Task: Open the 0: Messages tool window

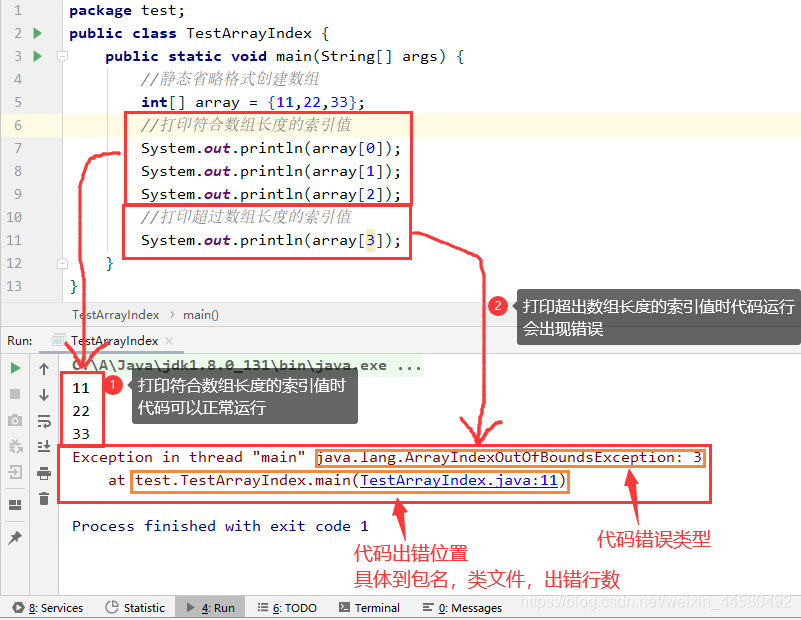Action: tap(462, 608)
